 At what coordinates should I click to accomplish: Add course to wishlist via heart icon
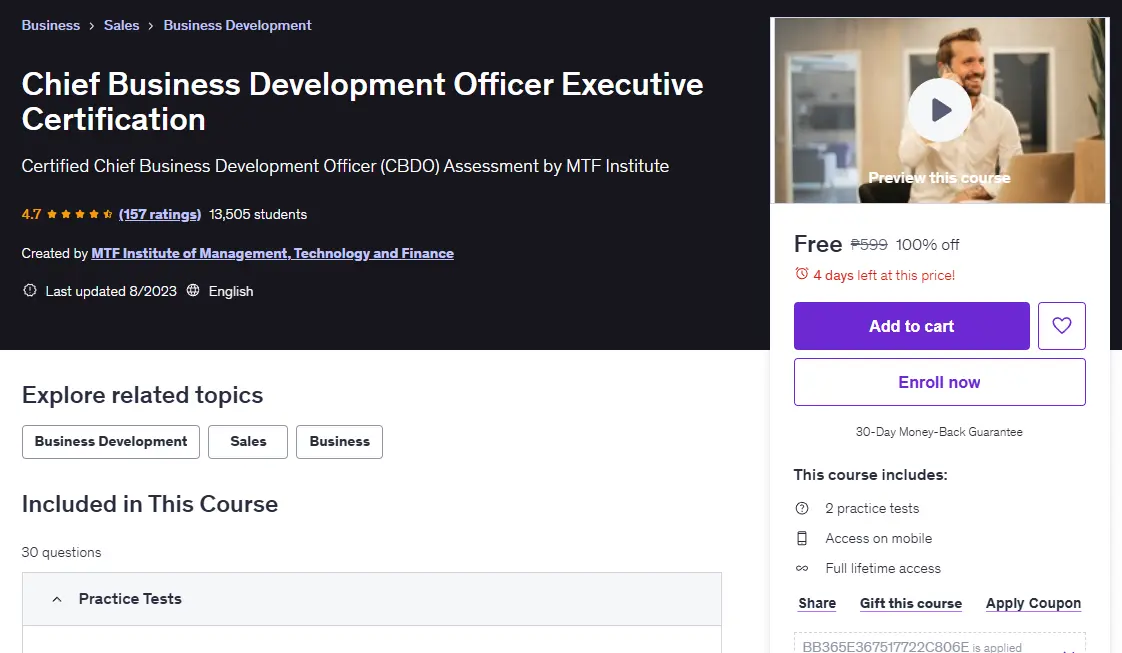coord(1061,326)
